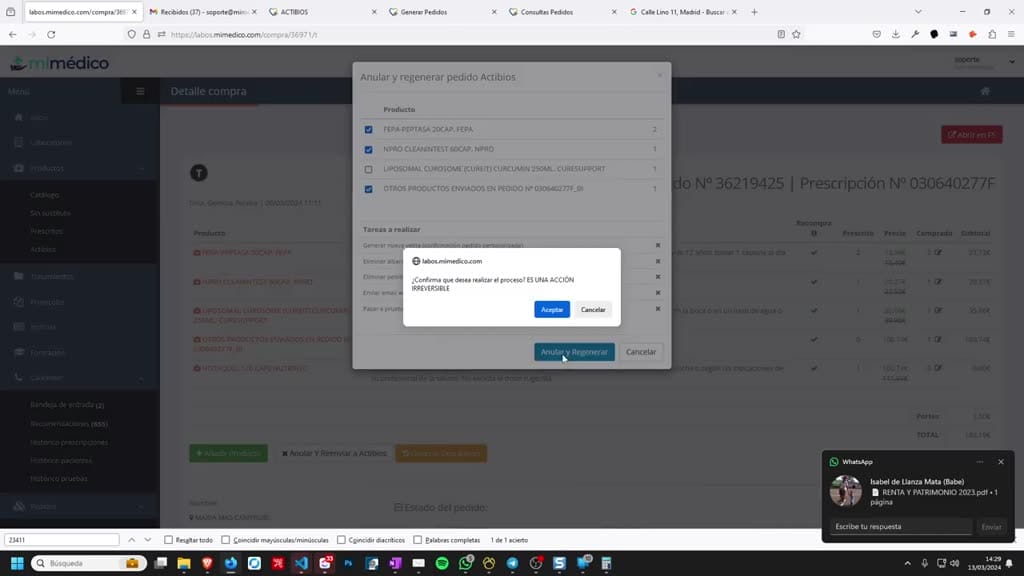Click the Escribe tu respuesta reply field
This screenshot has height=576, width=1024.
point(901,526)
